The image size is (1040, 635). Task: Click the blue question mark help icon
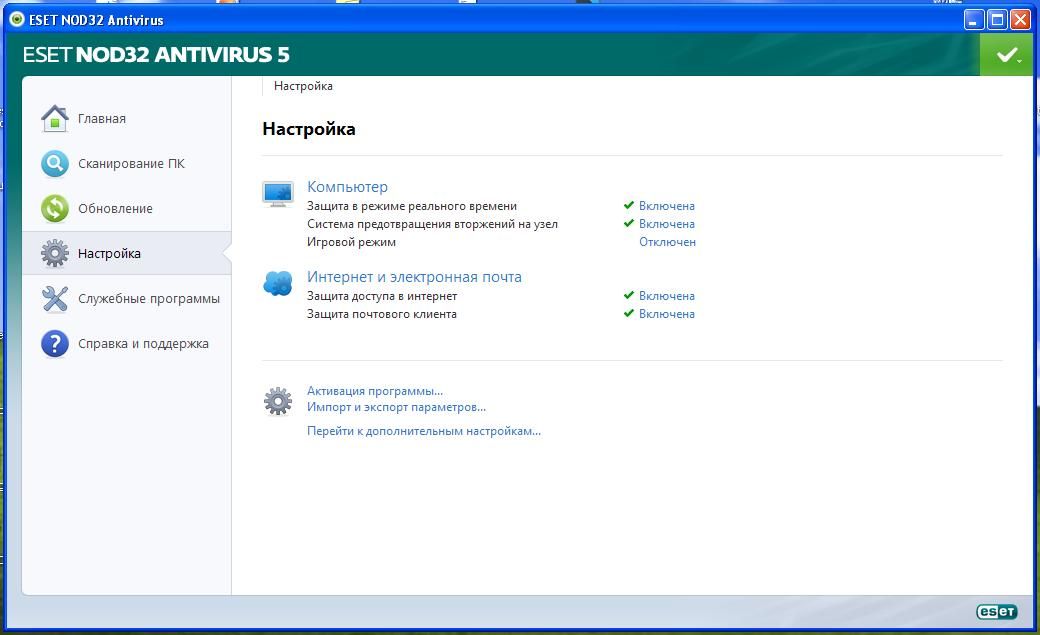54,343
